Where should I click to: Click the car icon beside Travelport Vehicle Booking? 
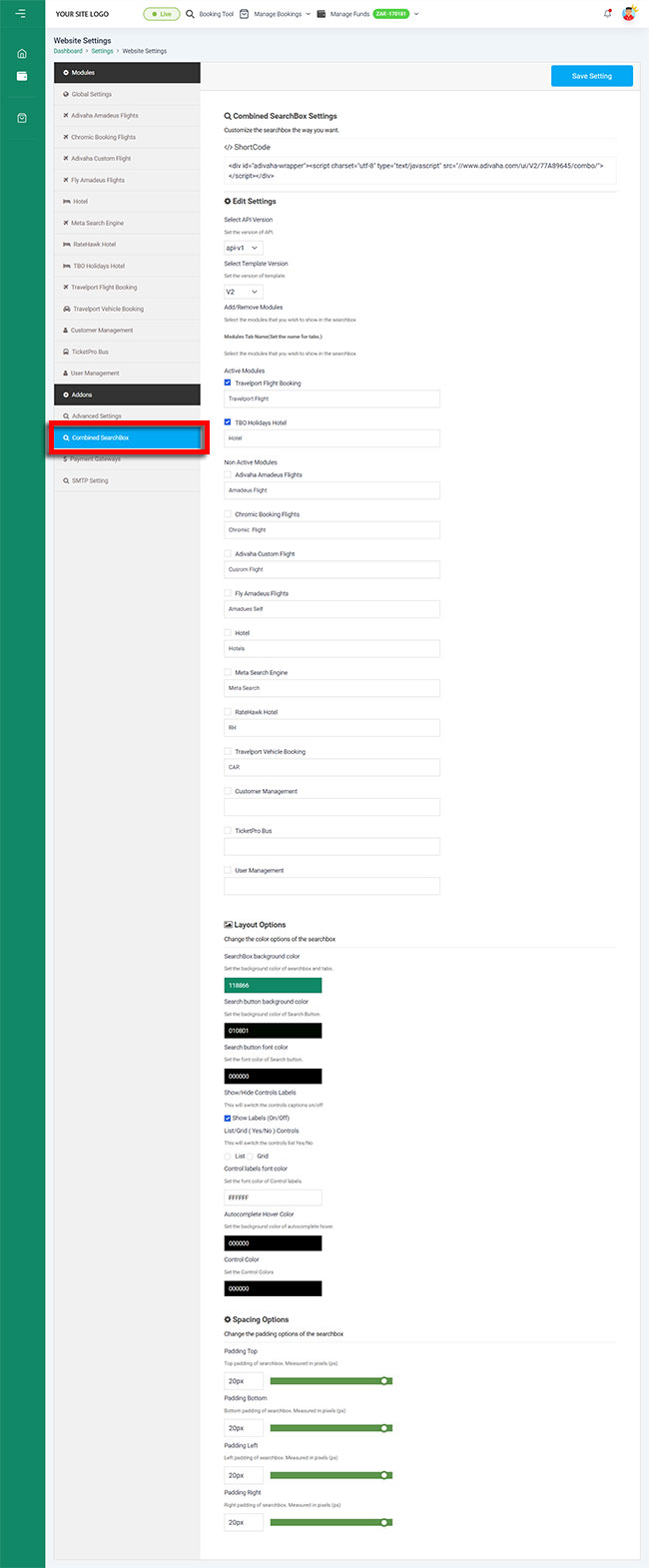tap(66, 310)
